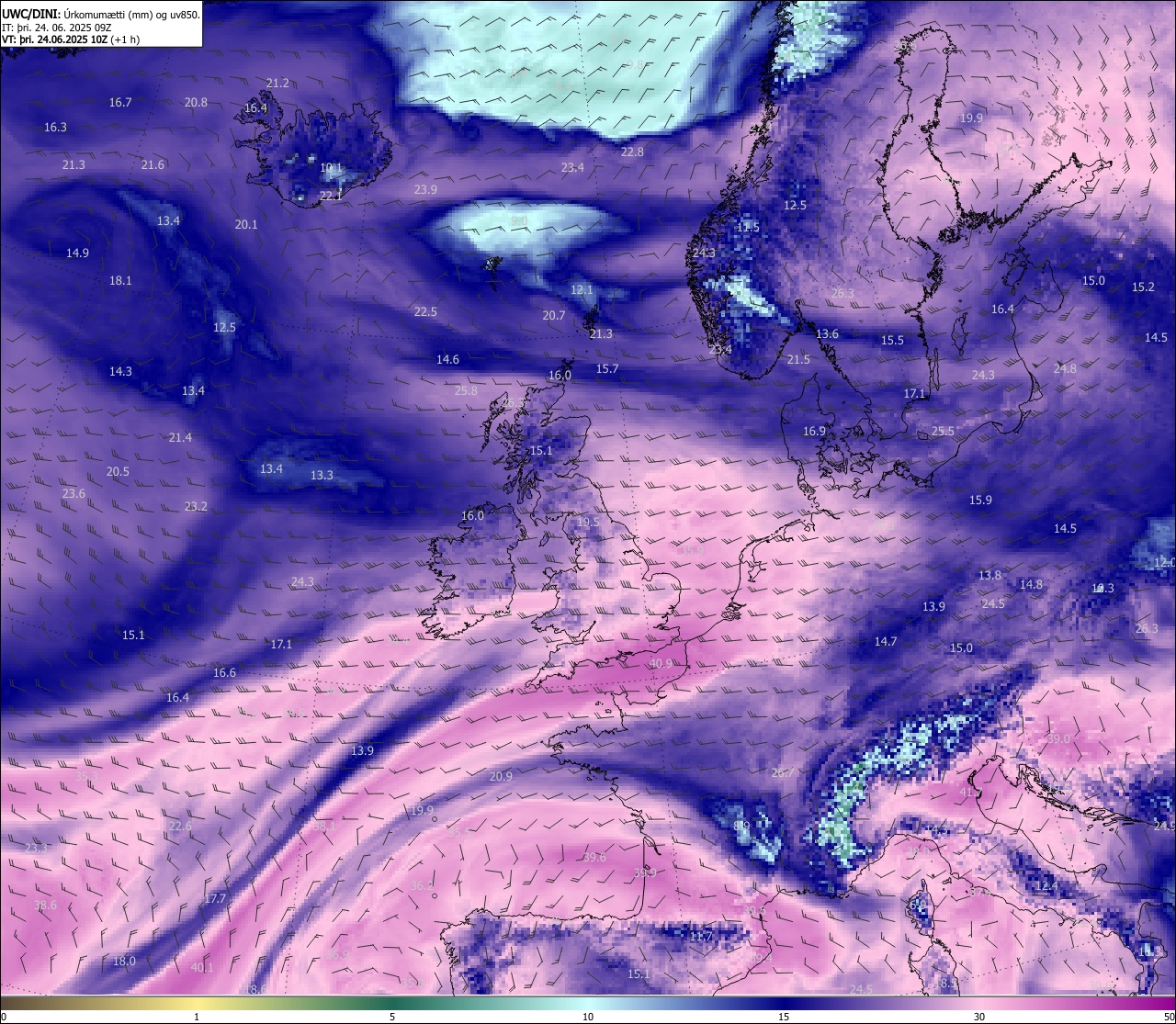
Task: Click the 13.8 value on the map
Action: coord(989,575)
